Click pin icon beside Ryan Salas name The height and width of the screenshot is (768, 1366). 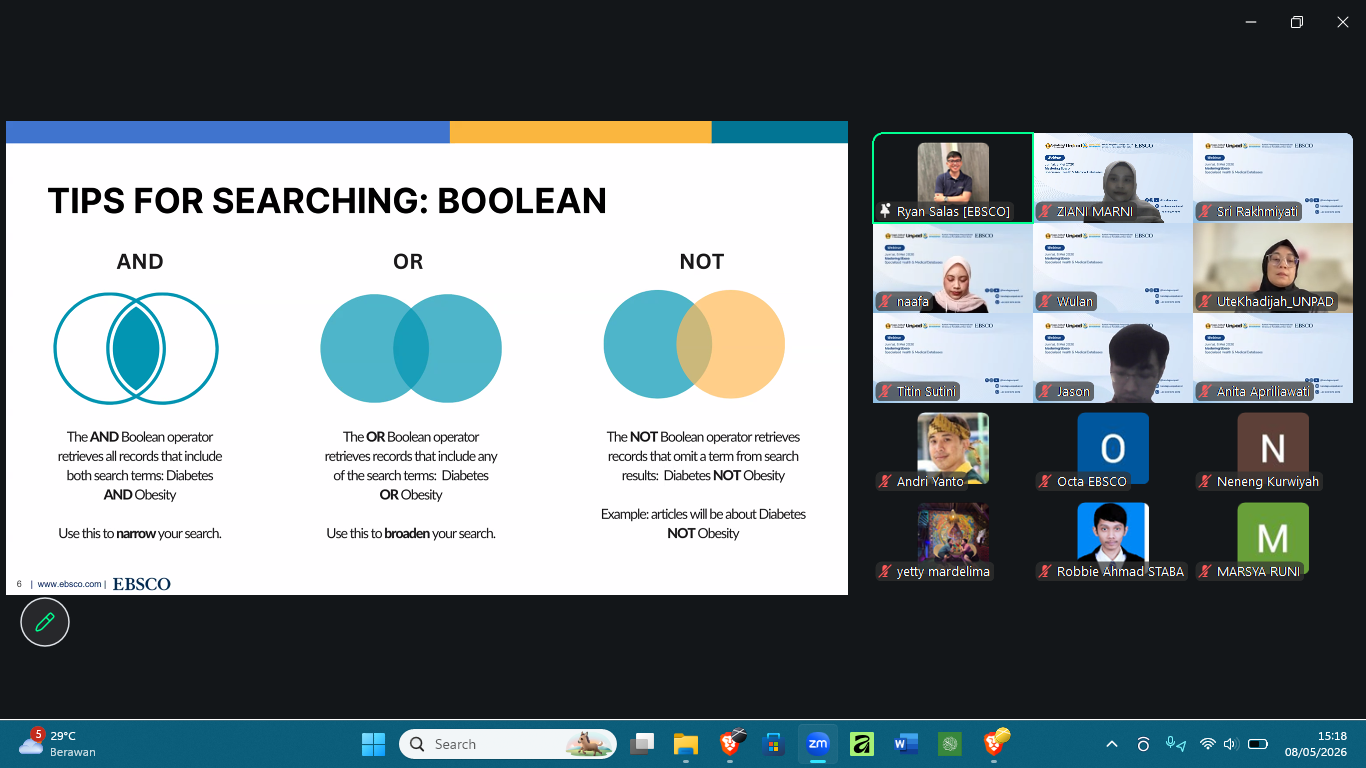(x=885, y=212)
